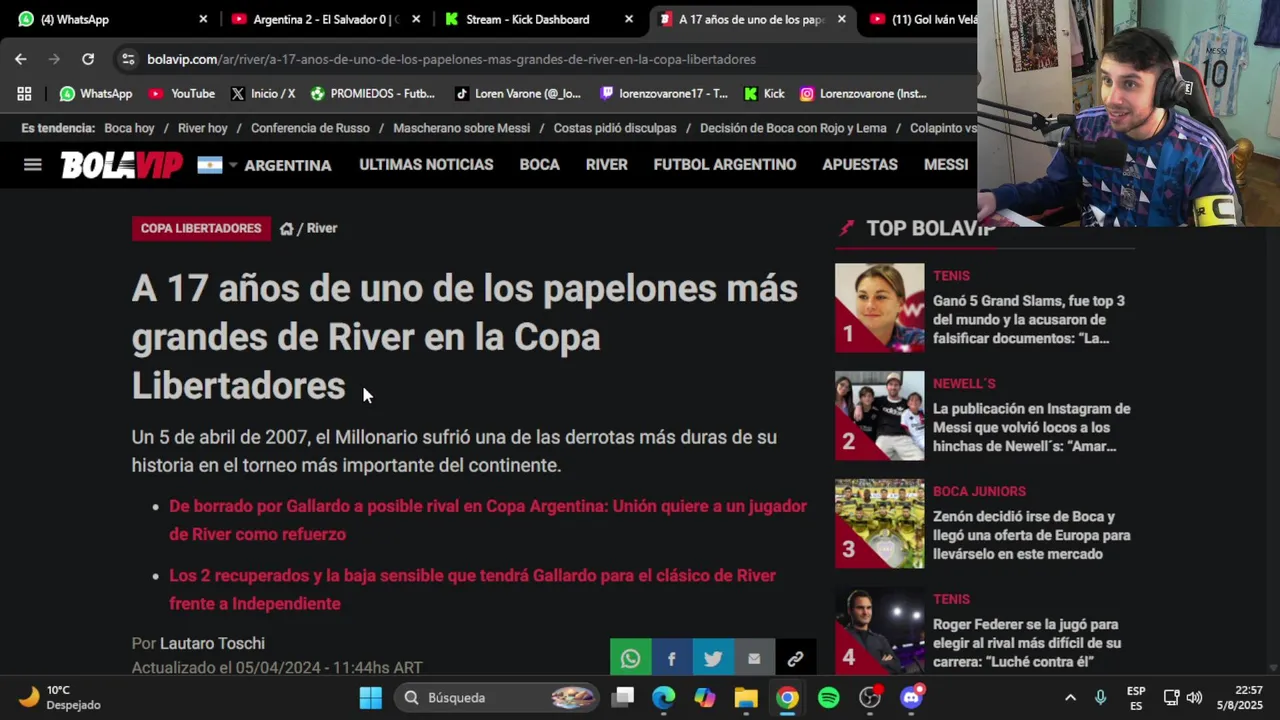Open Zenón Boca Juniors story thumbnail

coord(879,523)
